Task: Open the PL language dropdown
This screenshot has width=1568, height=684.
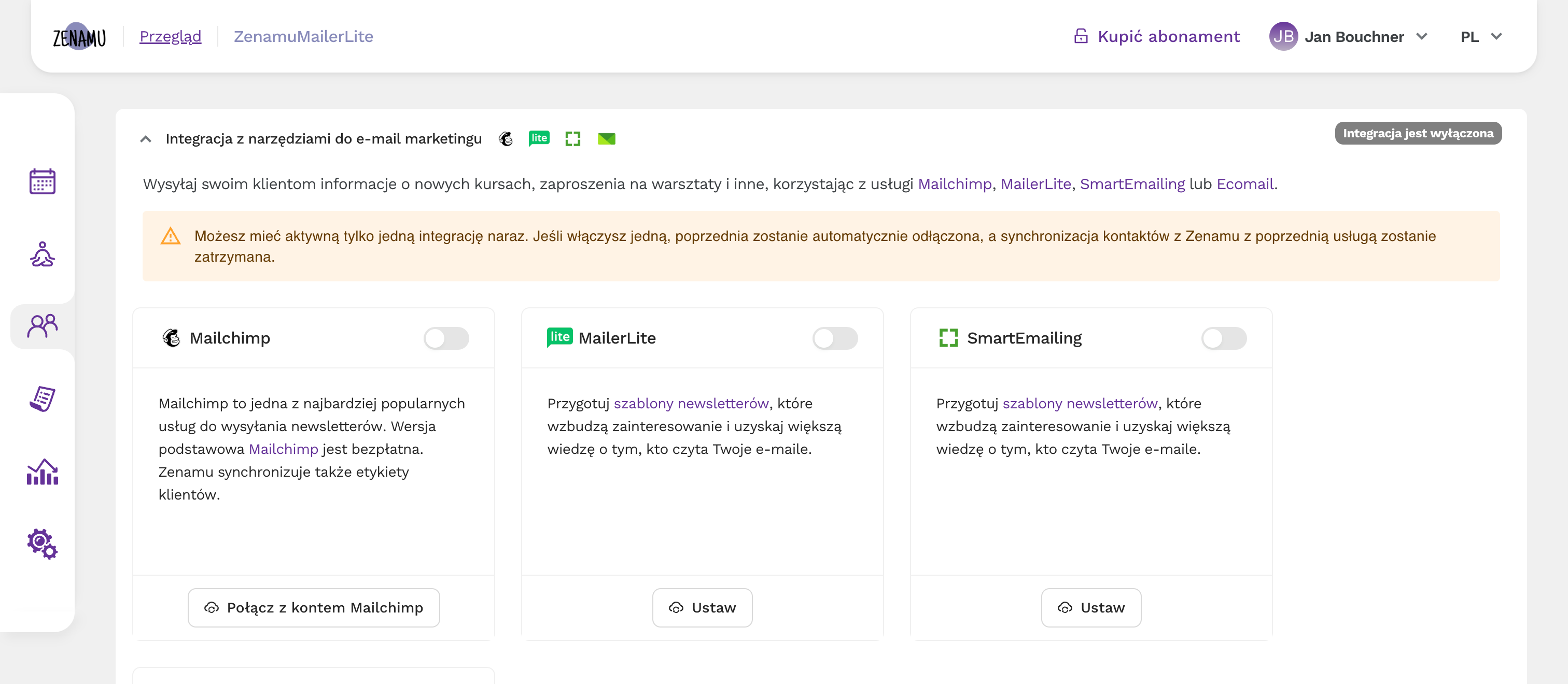Action: [1480, 36]
